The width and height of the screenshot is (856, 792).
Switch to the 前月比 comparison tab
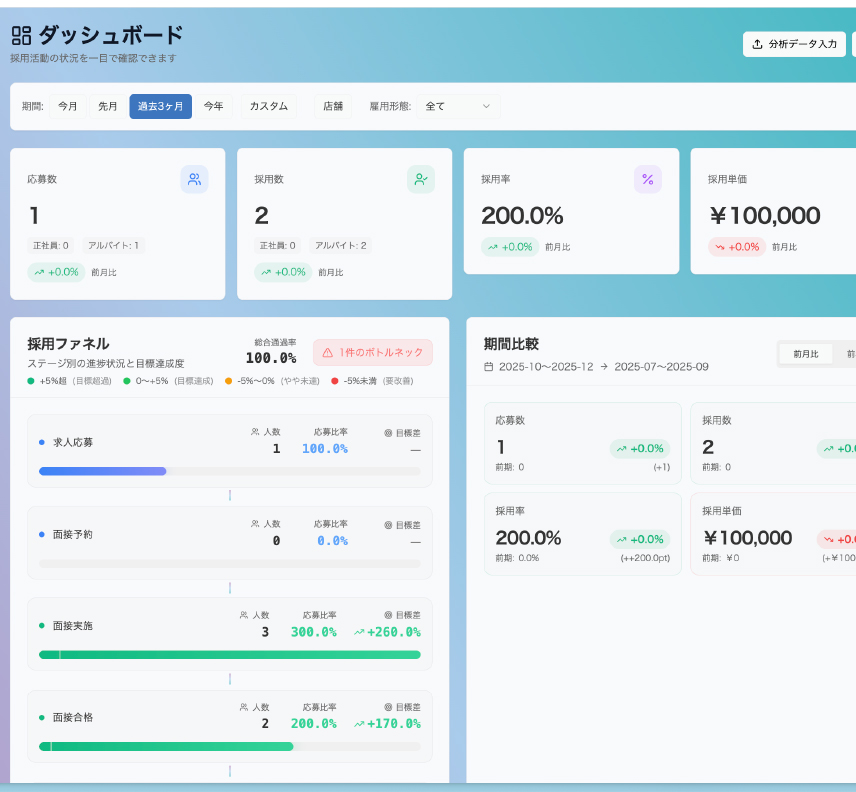tap(806, 354)
